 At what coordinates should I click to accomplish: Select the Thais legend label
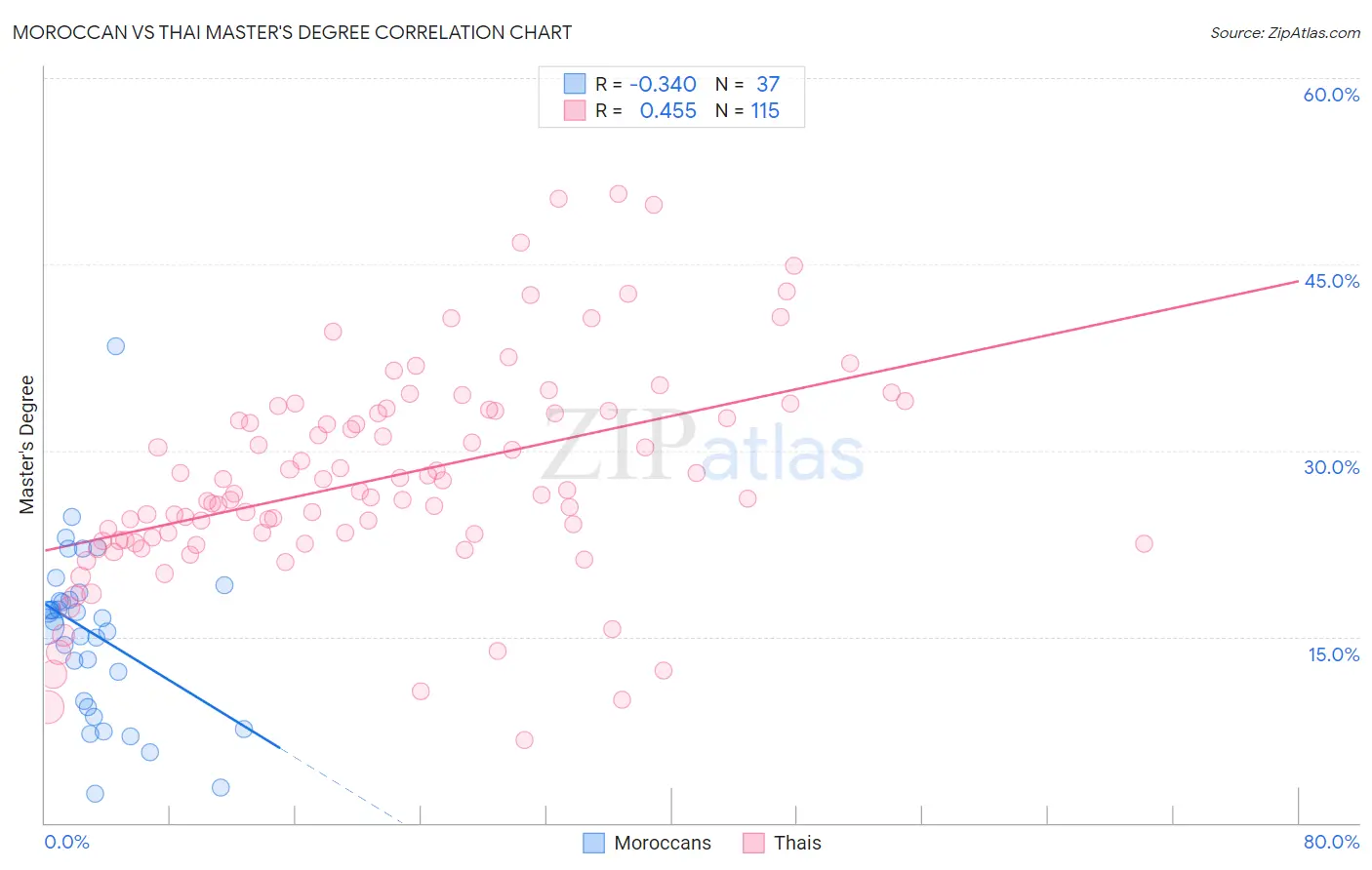point(797,843)
